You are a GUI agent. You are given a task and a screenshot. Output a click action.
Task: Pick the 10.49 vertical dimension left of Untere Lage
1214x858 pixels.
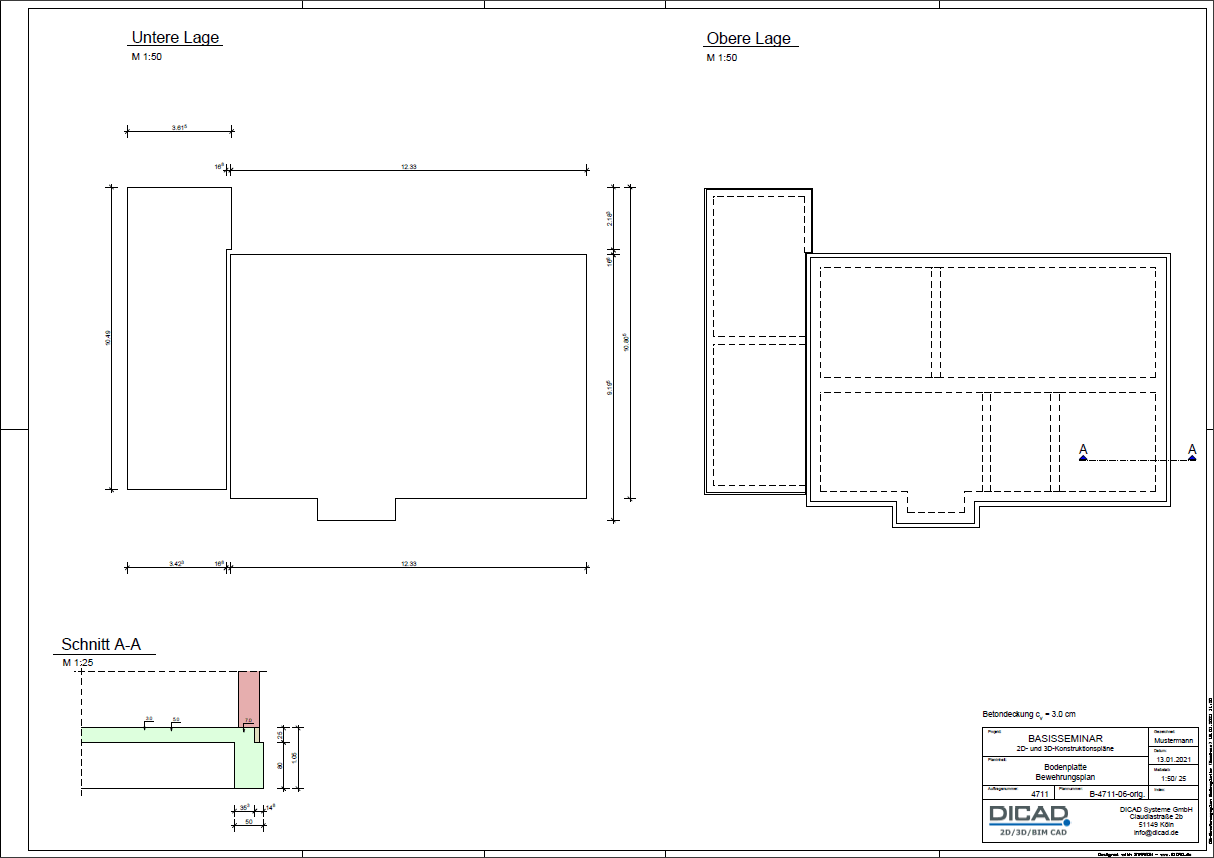tap(108, 338)
